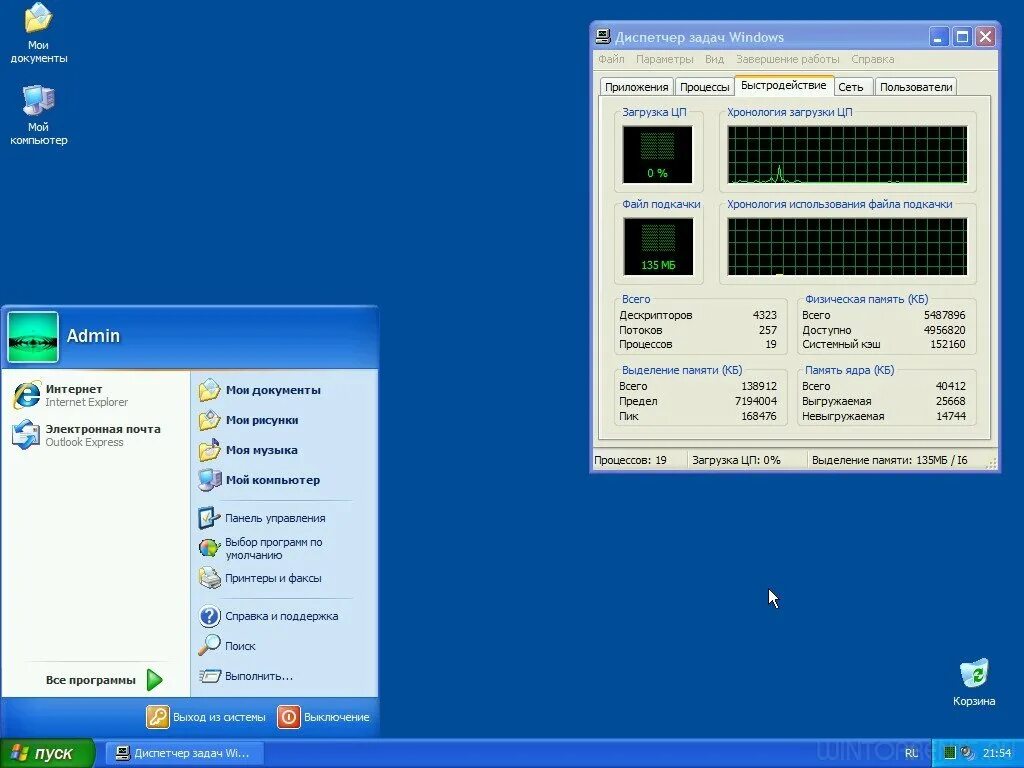Open Выполнить... run dialog
1024x768 pixels.
point(246,676)
